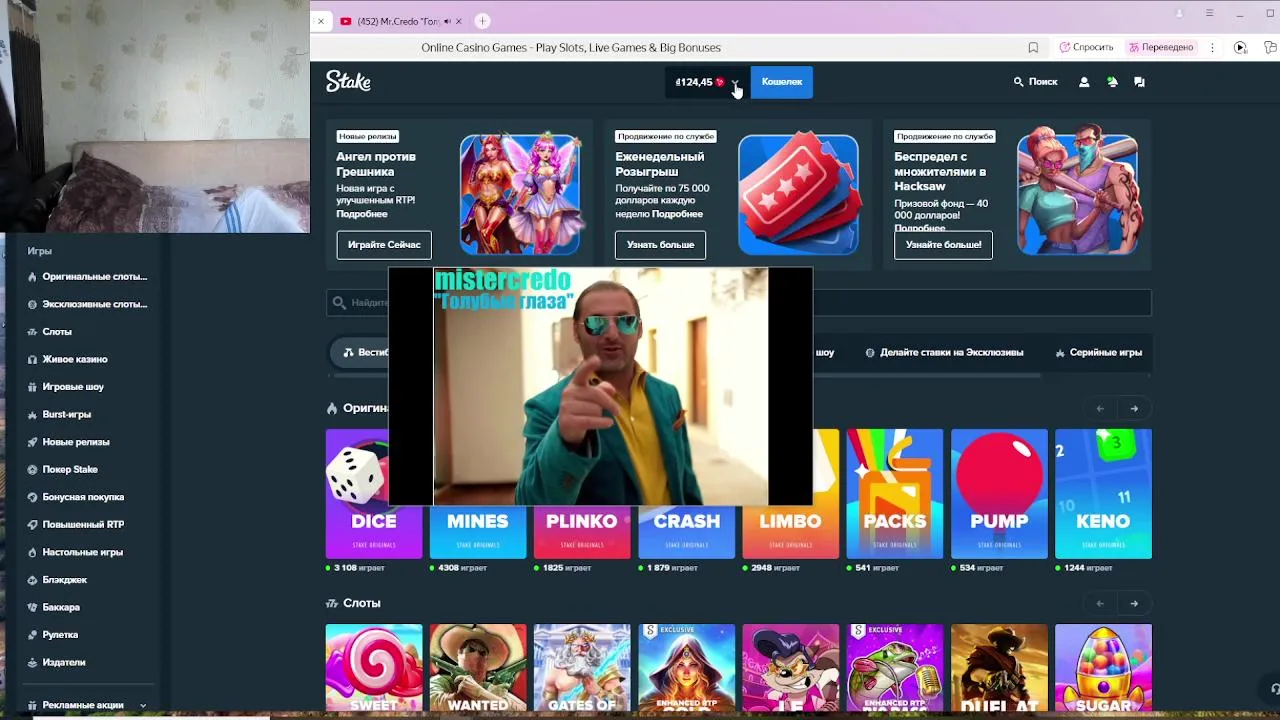Open the Переведено translation popup

(1161, 47)
